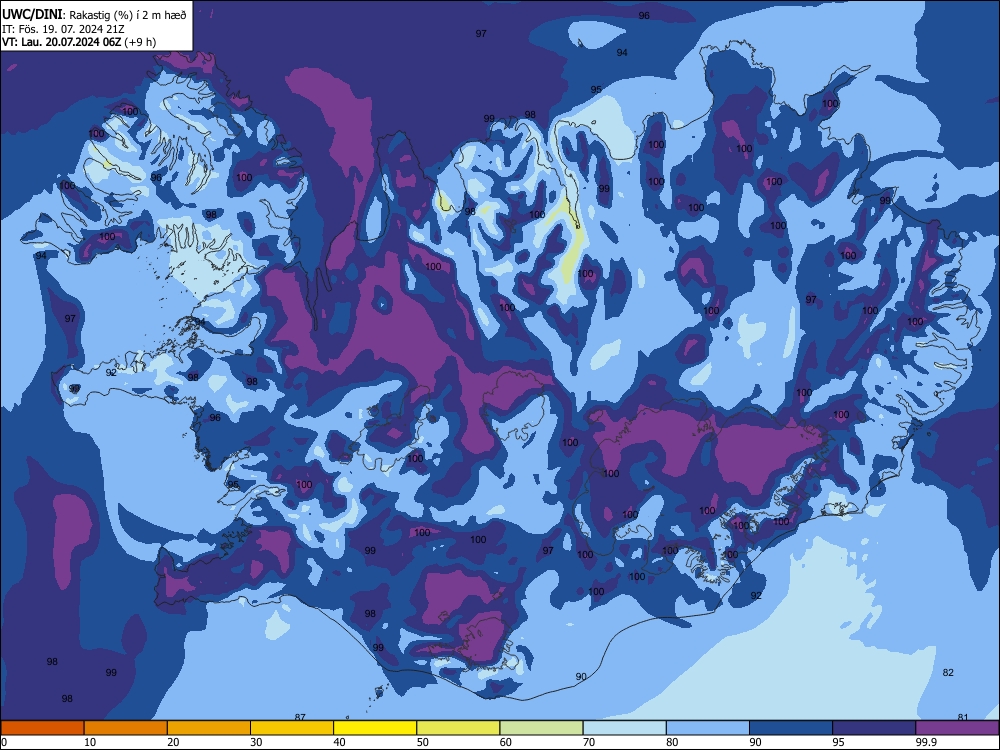Click the legend scale label '50'

pos(423,742)
